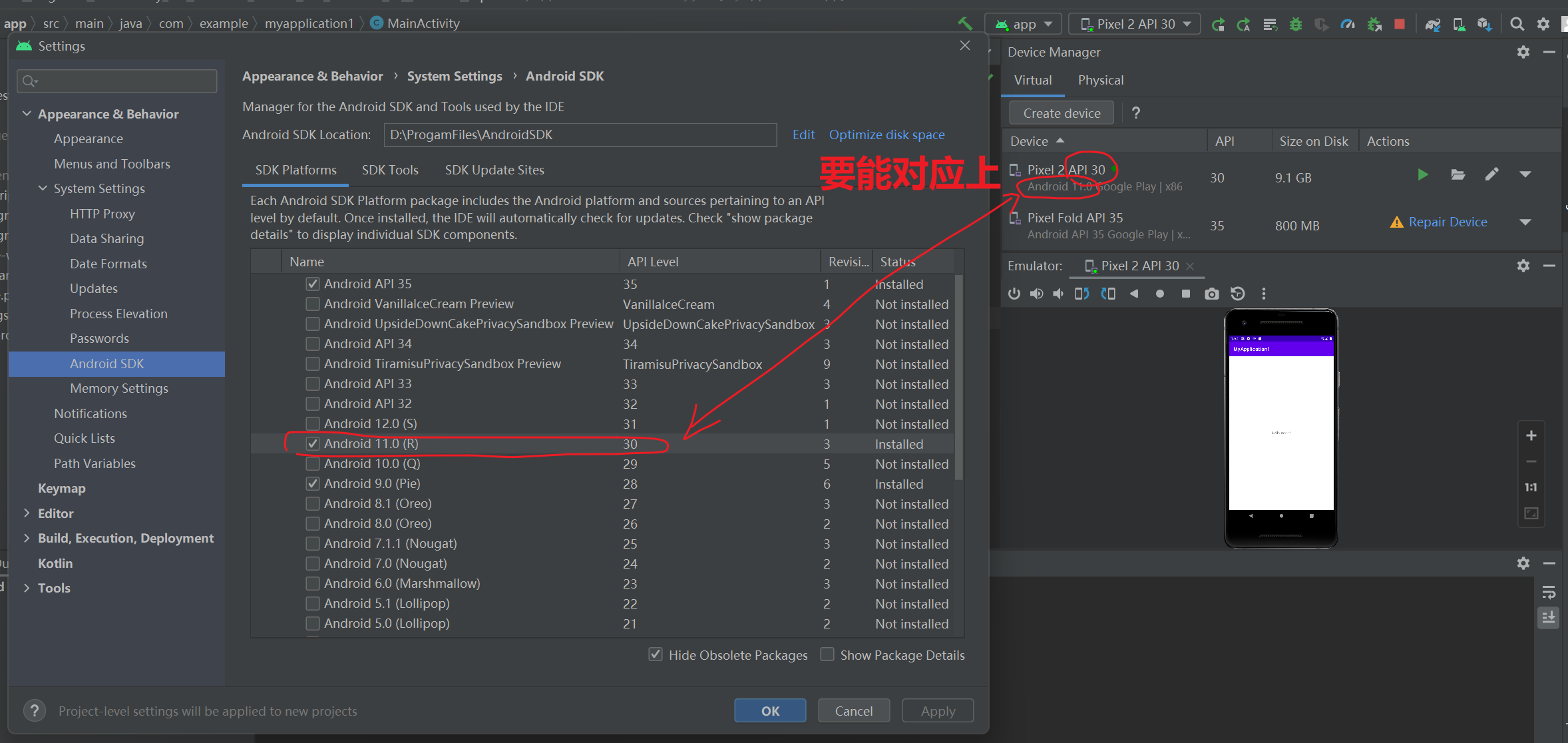Click the Repair Device link
This screenshot has height=743, width=1568.
(x=1448, y=222)
